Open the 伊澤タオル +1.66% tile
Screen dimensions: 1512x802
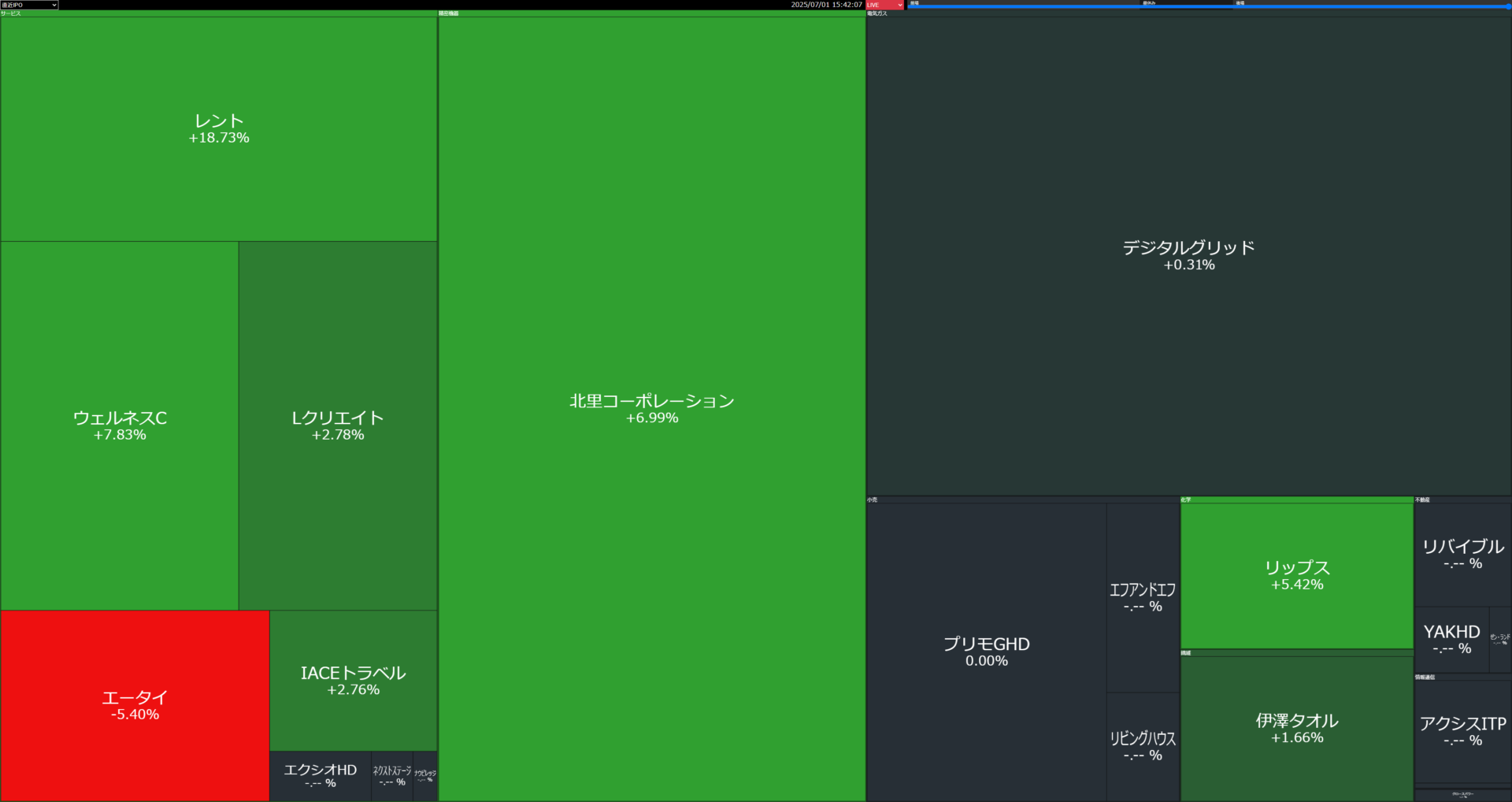pyautogui.click(x=1297, y=729)
